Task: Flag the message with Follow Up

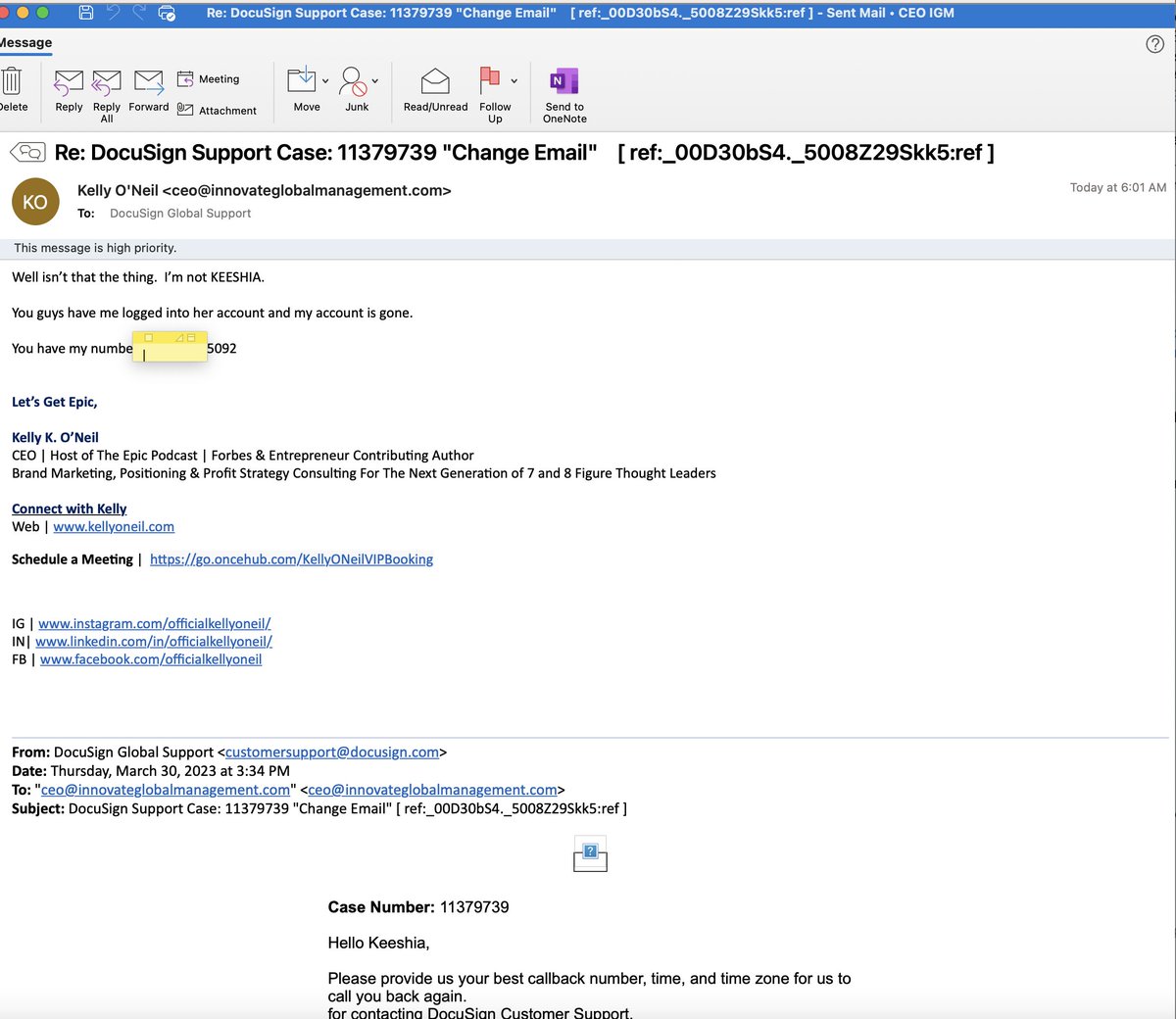Action: (x=490, y=80)
